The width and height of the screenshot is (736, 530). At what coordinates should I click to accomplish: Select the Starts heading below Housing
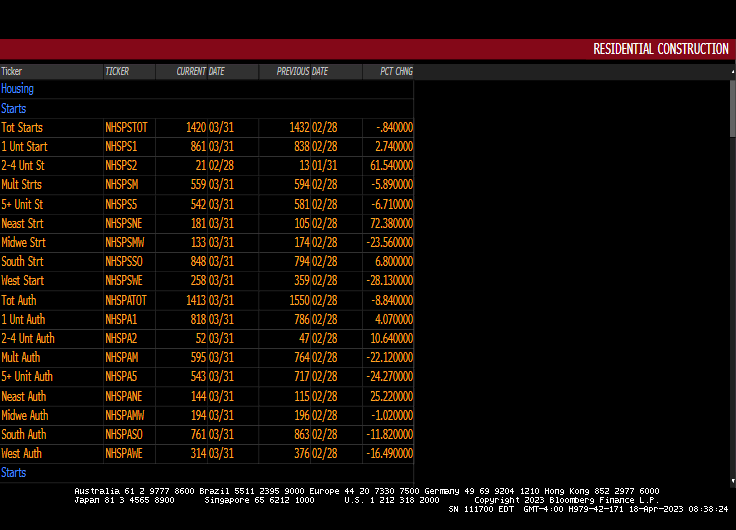coord(14,108)
